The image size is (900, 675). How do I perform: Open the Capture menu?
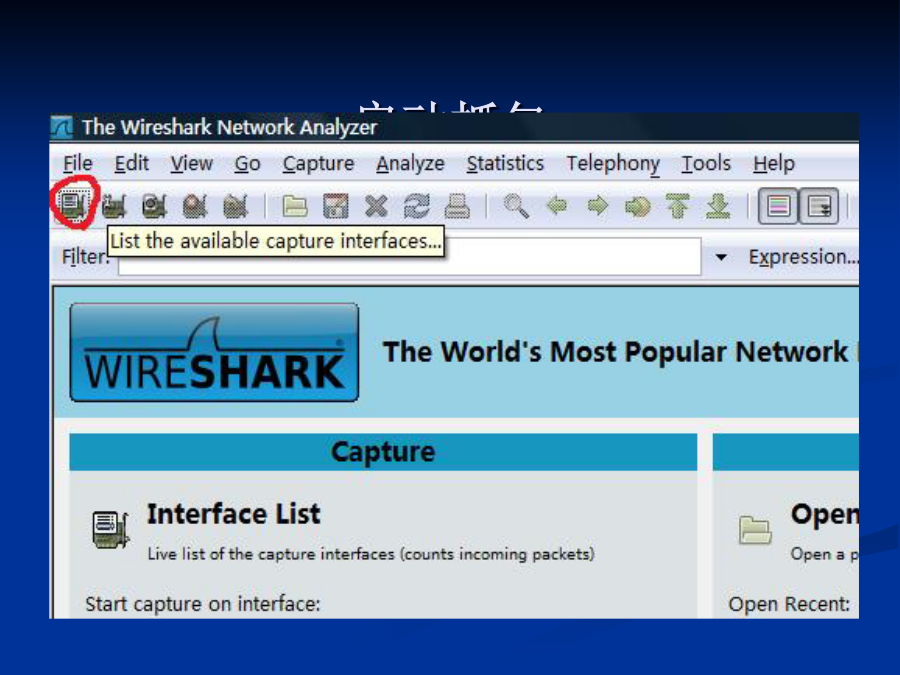[319, 164]
